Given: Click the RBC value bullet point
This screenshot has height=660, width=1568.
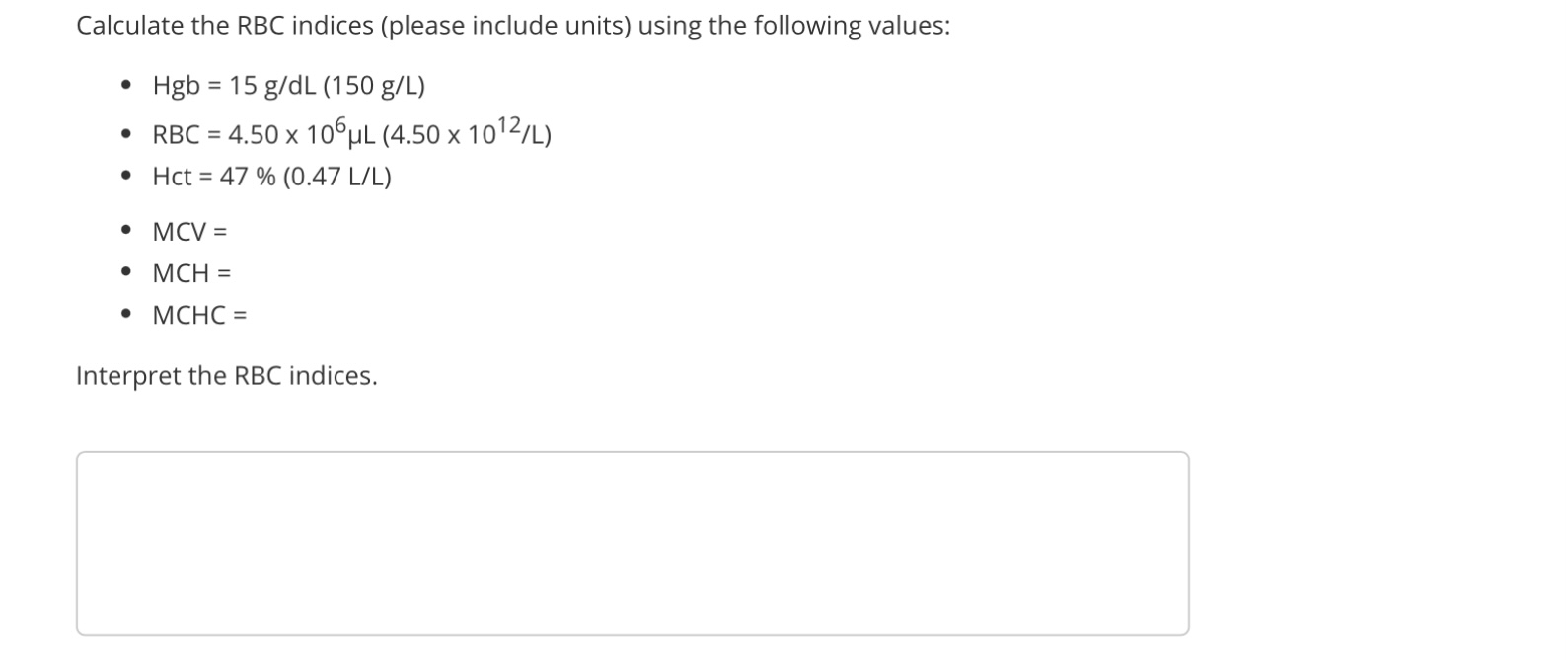Looking at the screenshot, I should pyautogui.click(x=350, y=135).
